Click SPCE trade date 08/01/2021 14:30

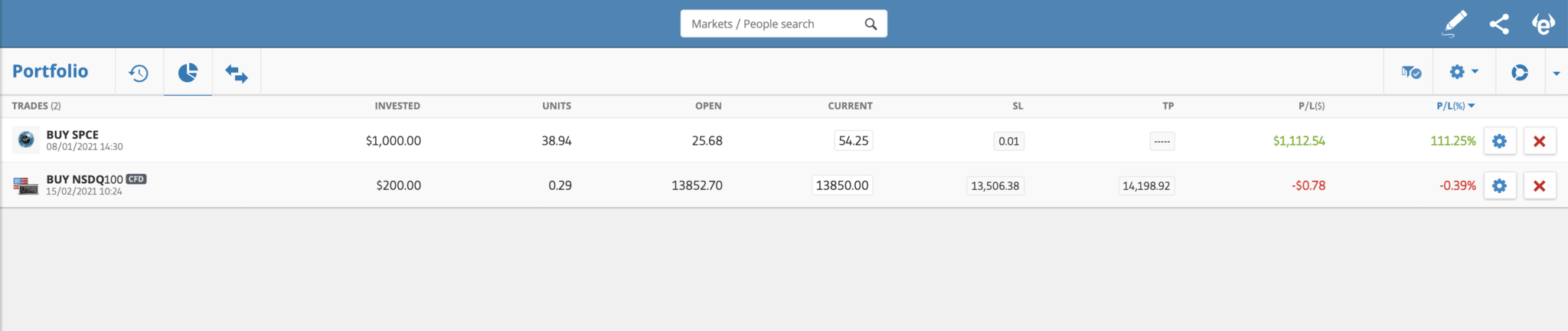click(84, 147)
